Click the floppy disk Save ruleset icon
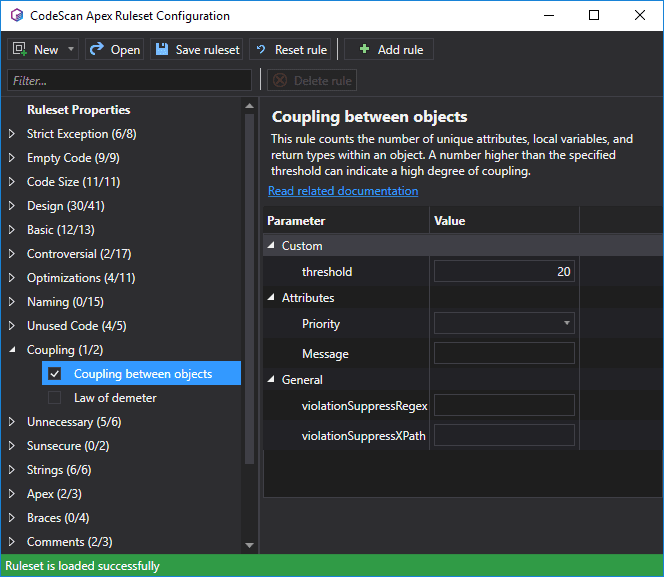The width and height of the screenshot is (664, 577). click(x=162, y=49)
